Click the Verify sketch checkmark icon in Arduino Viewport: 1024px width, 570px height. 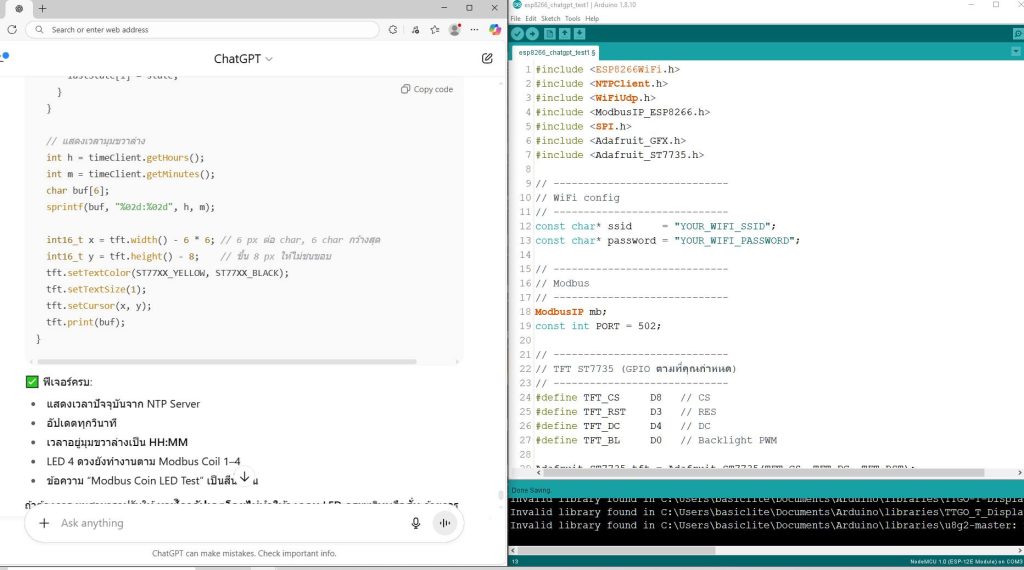pyautogui.click(x=518, y=34)
